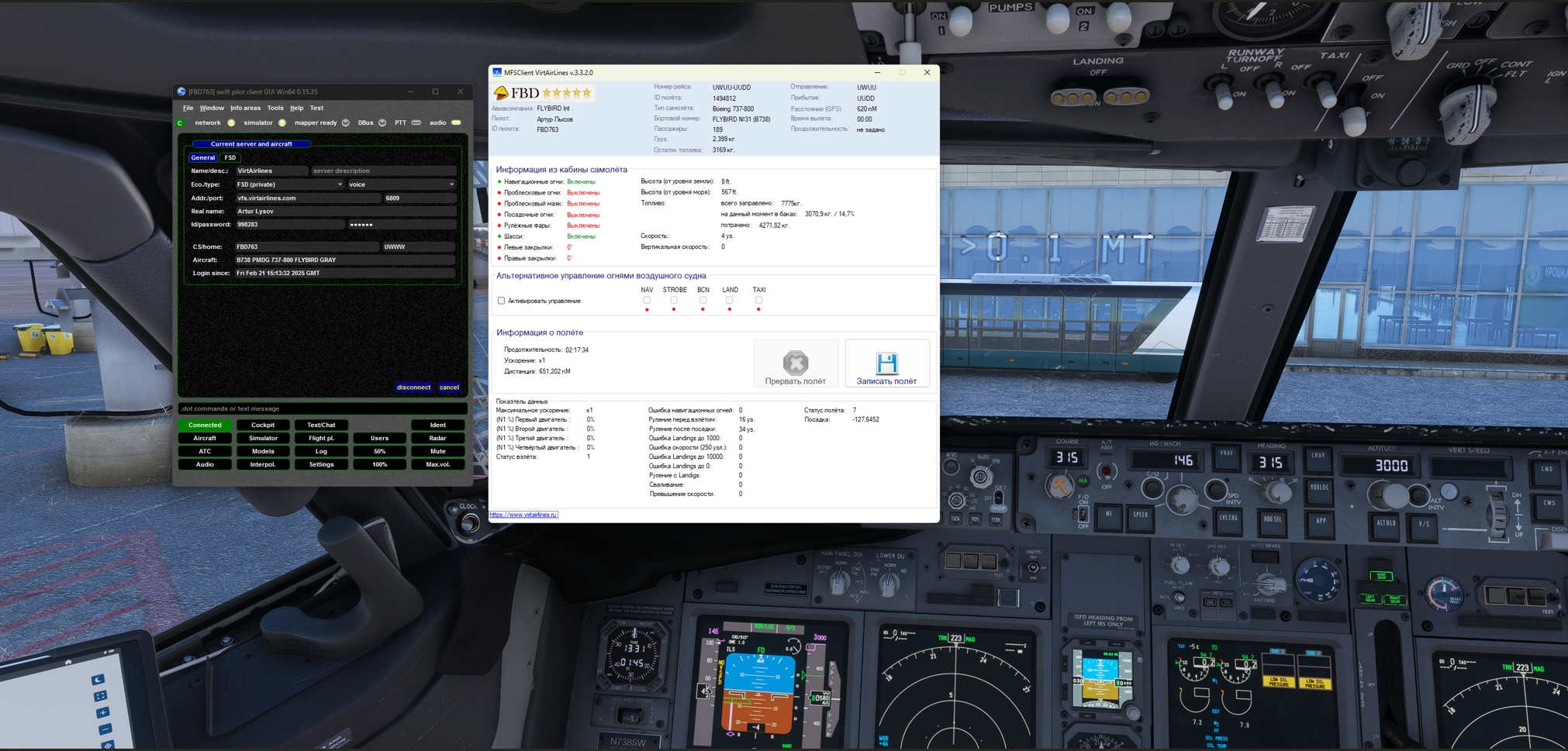This screenshot has width=1568, height=751.
Task: Turn the ALTITUDE selector knob
Action: click(1390, 496)
